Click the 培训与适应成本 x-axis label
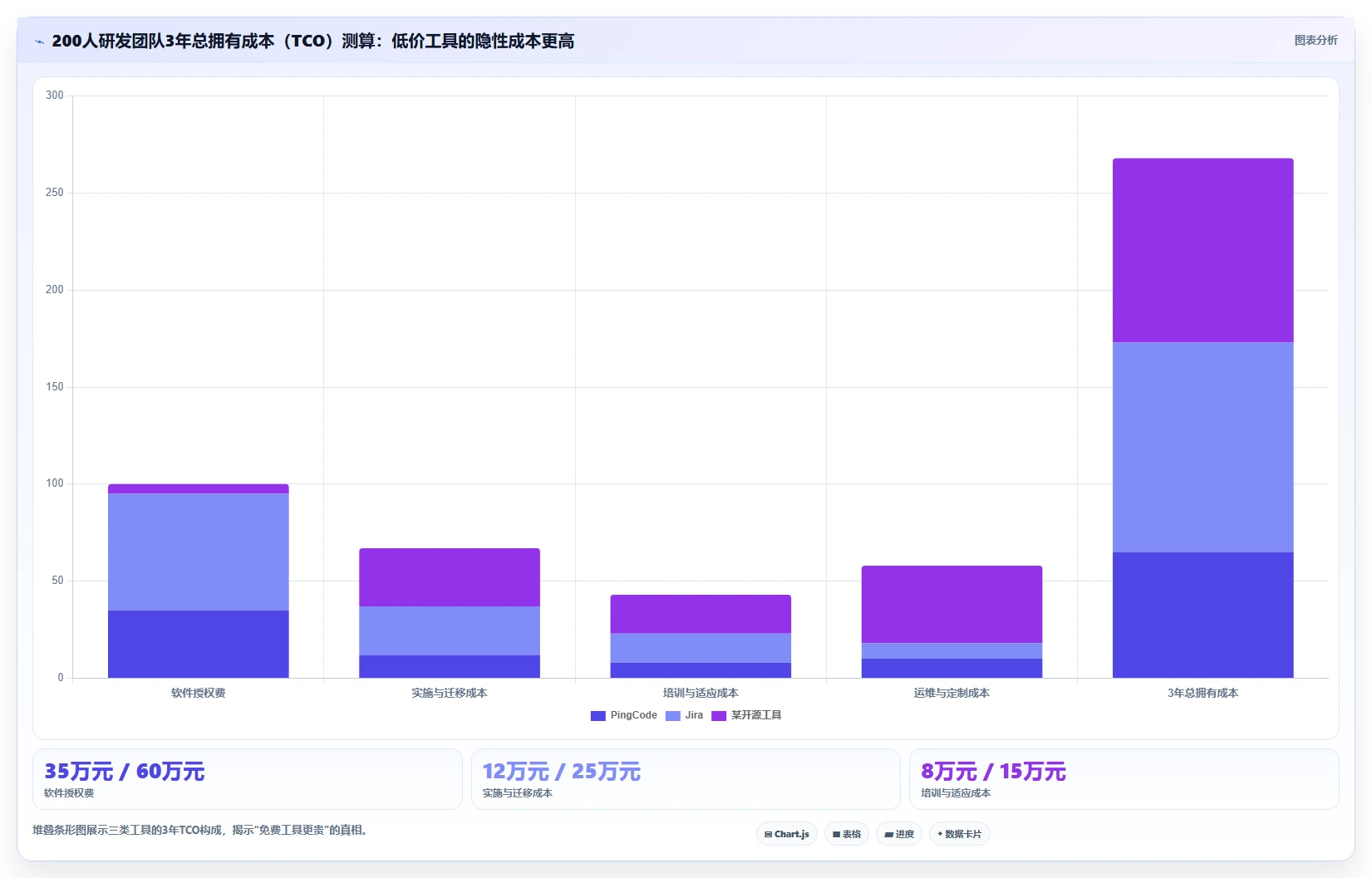 pyautogui.click(x=701, y=693)
